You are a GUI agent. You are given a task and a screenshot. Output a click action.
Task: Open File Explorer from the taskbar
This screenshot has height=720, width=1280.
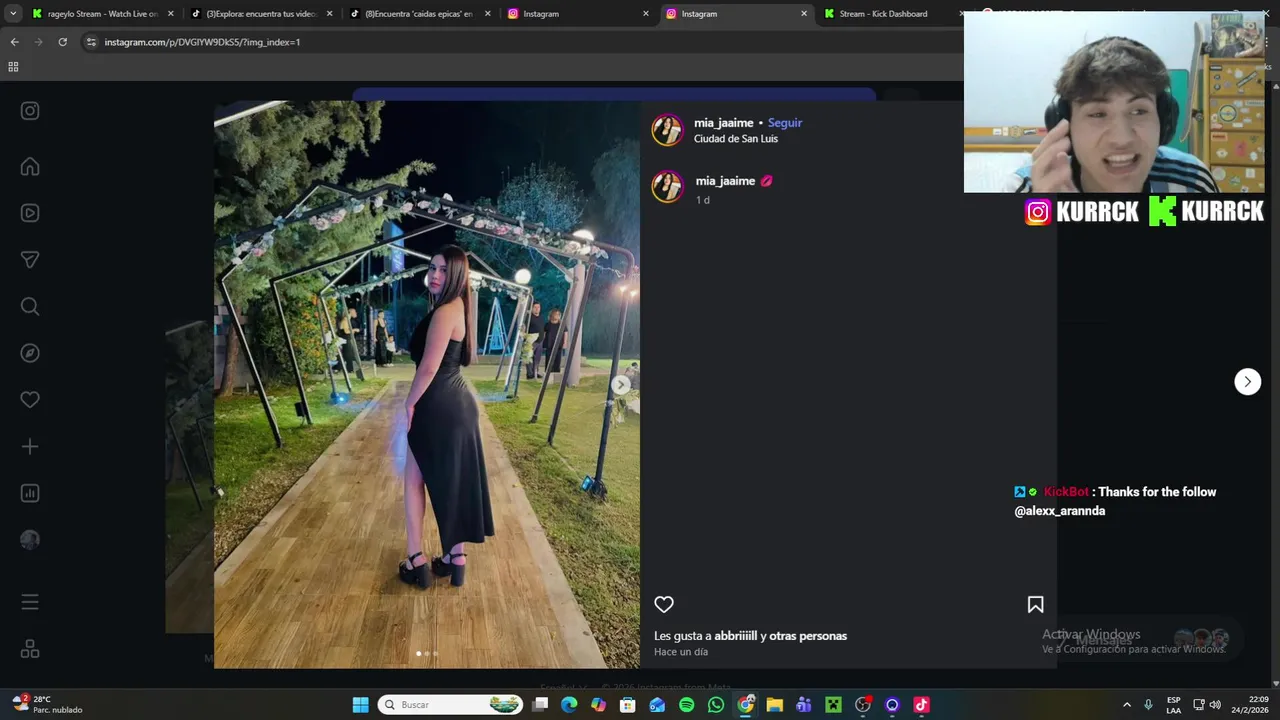[774, 705]
